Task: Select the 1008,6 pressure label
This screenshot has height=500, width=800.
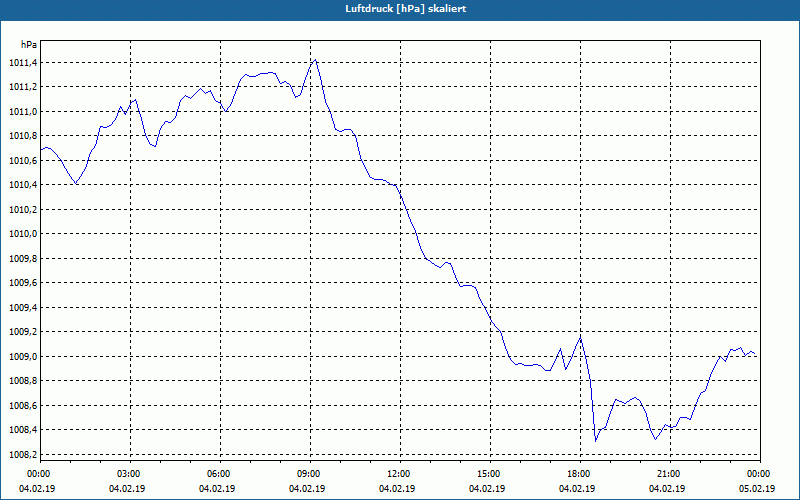Action: pyautogui.click(x=23, y=406)
